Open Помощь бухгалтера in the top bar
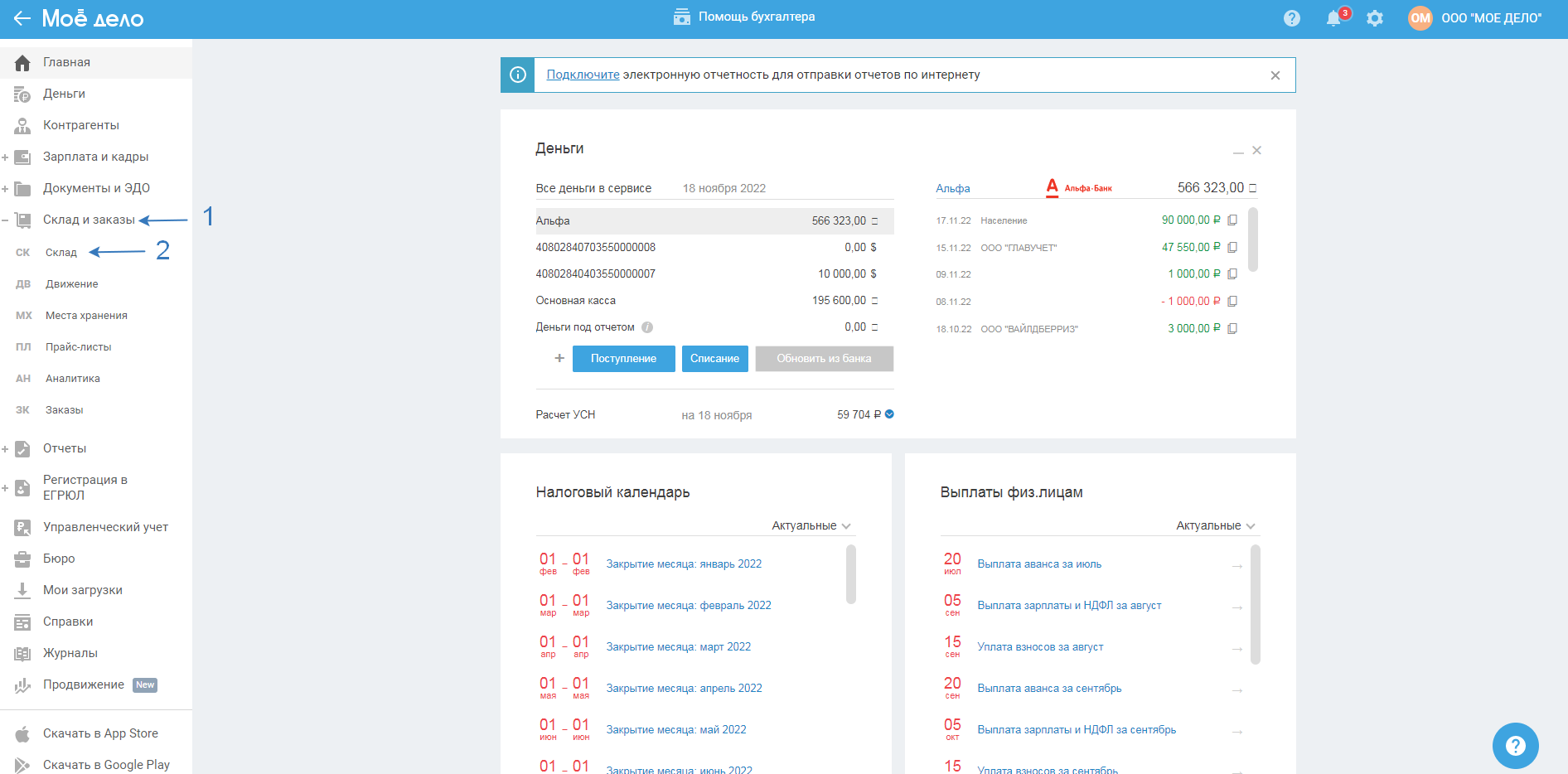Screen dimensions: 1568x774 coord(743,17)
